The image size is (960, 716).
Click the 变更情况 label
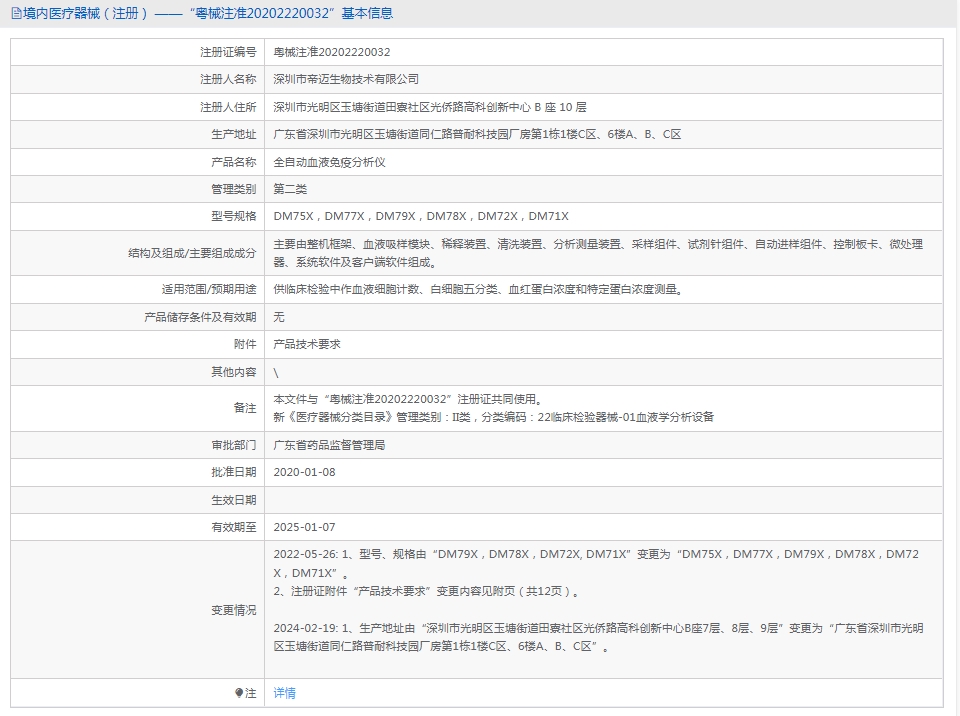tap(233, 610)
